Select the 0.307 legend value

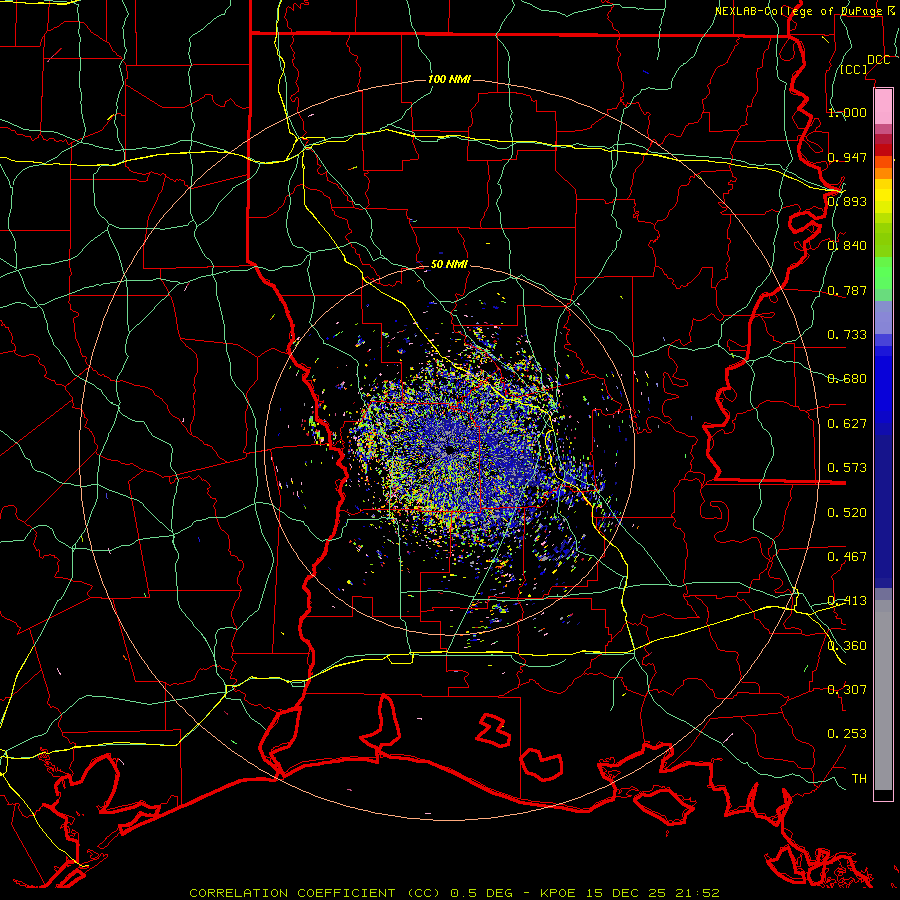847,690
